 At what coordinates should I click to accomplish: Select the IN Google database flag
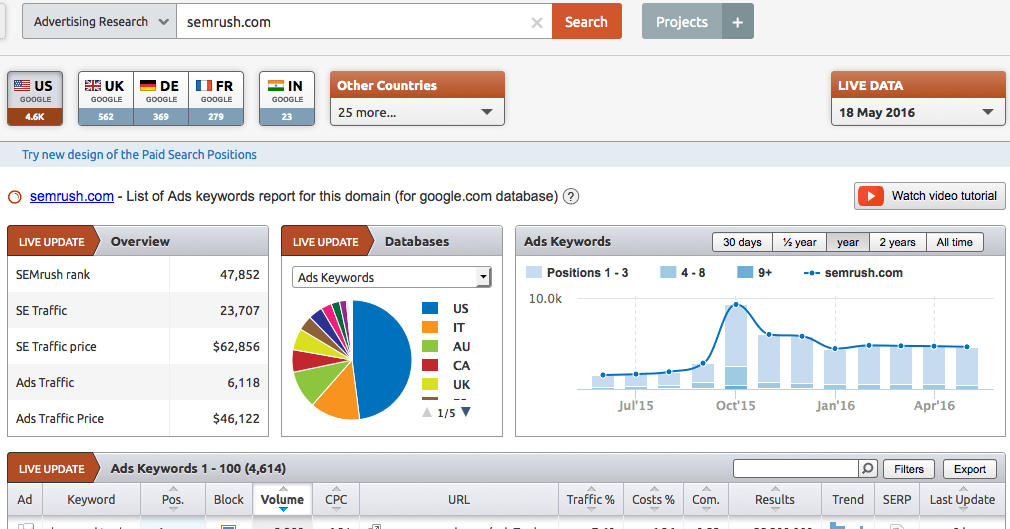tap(287, 98)
